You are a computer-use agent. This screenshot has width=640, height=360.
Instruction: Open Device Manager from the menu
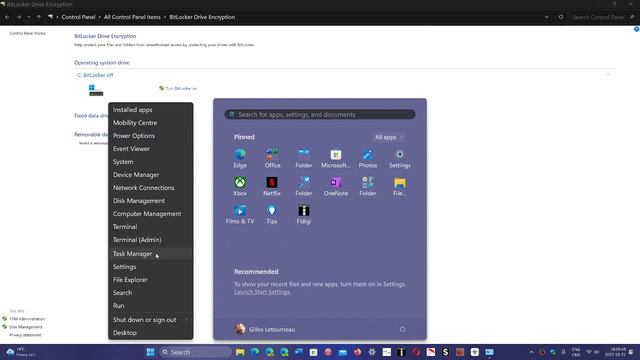(151, 175)
